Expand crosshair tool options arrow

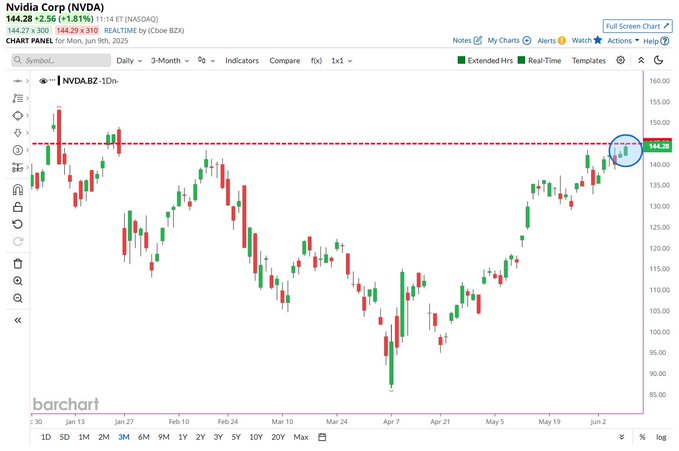[27, 81]
